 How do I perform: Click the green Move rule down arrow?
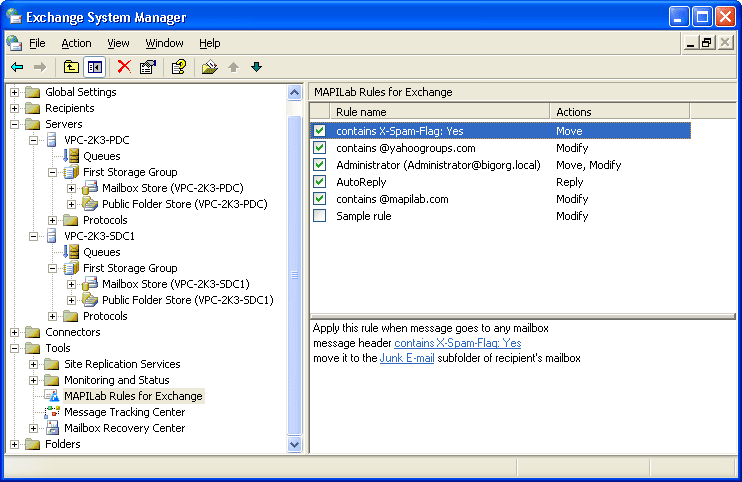point(256,67)
